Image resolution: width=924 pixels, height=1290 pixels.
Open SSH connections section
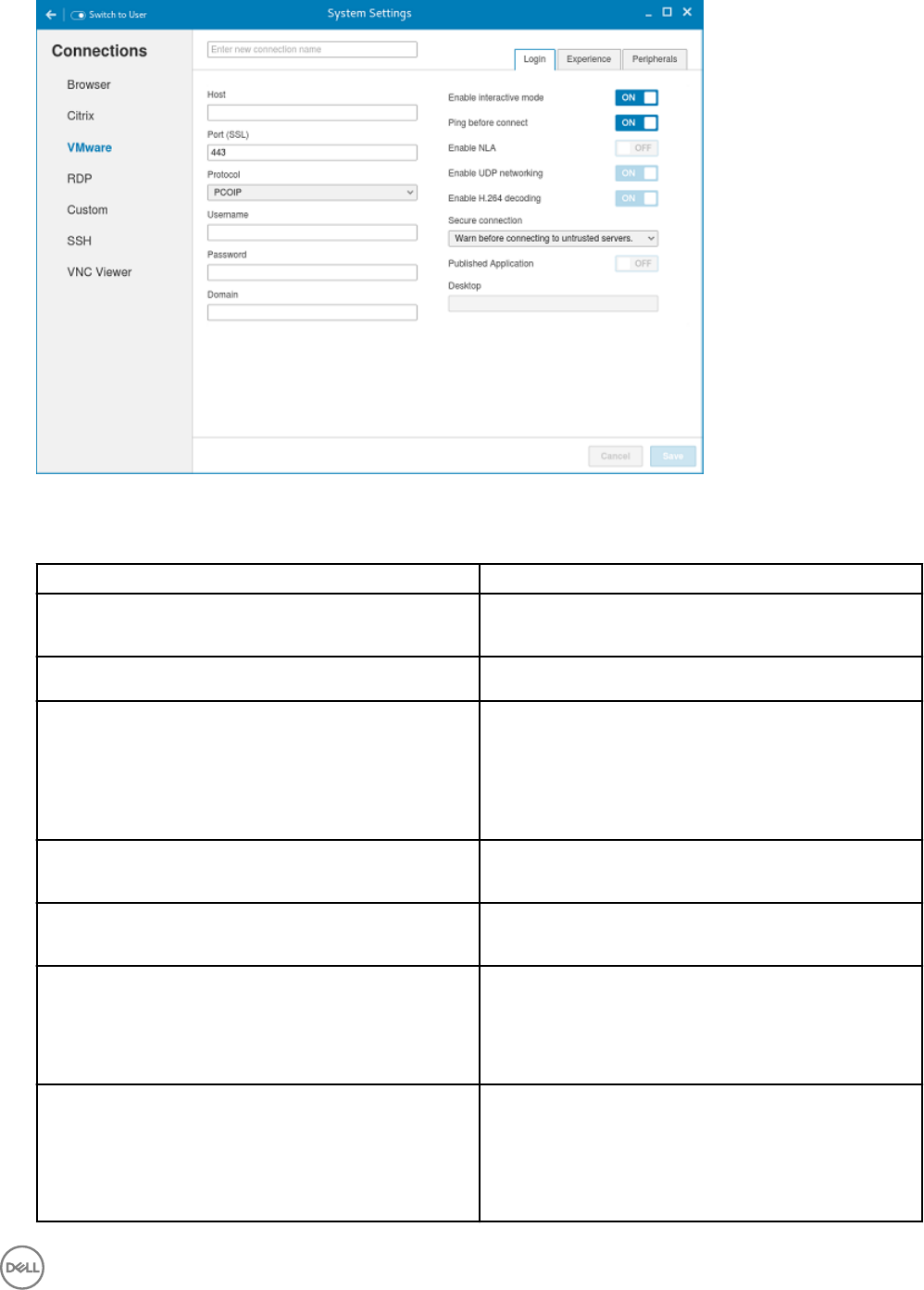click(80, 241)
